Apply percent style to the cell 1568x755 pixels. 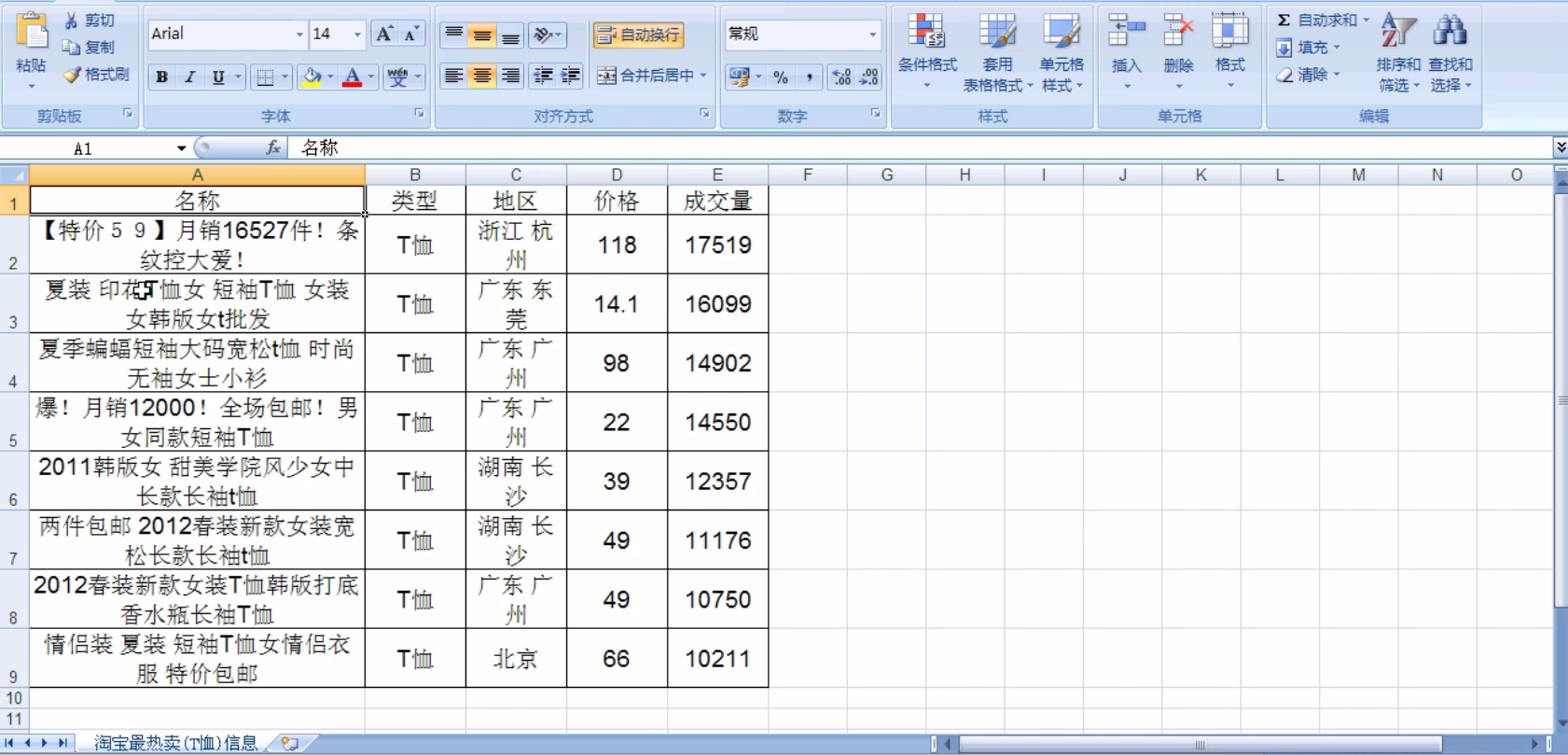[781, 77]
